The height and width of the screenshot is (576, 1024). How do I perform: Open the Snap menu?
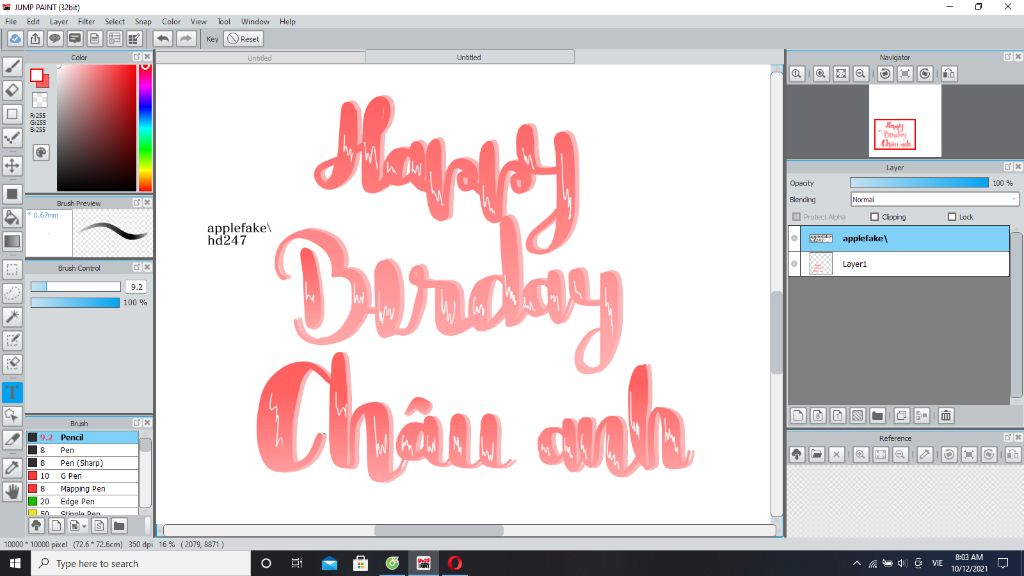tap(143, 22)
